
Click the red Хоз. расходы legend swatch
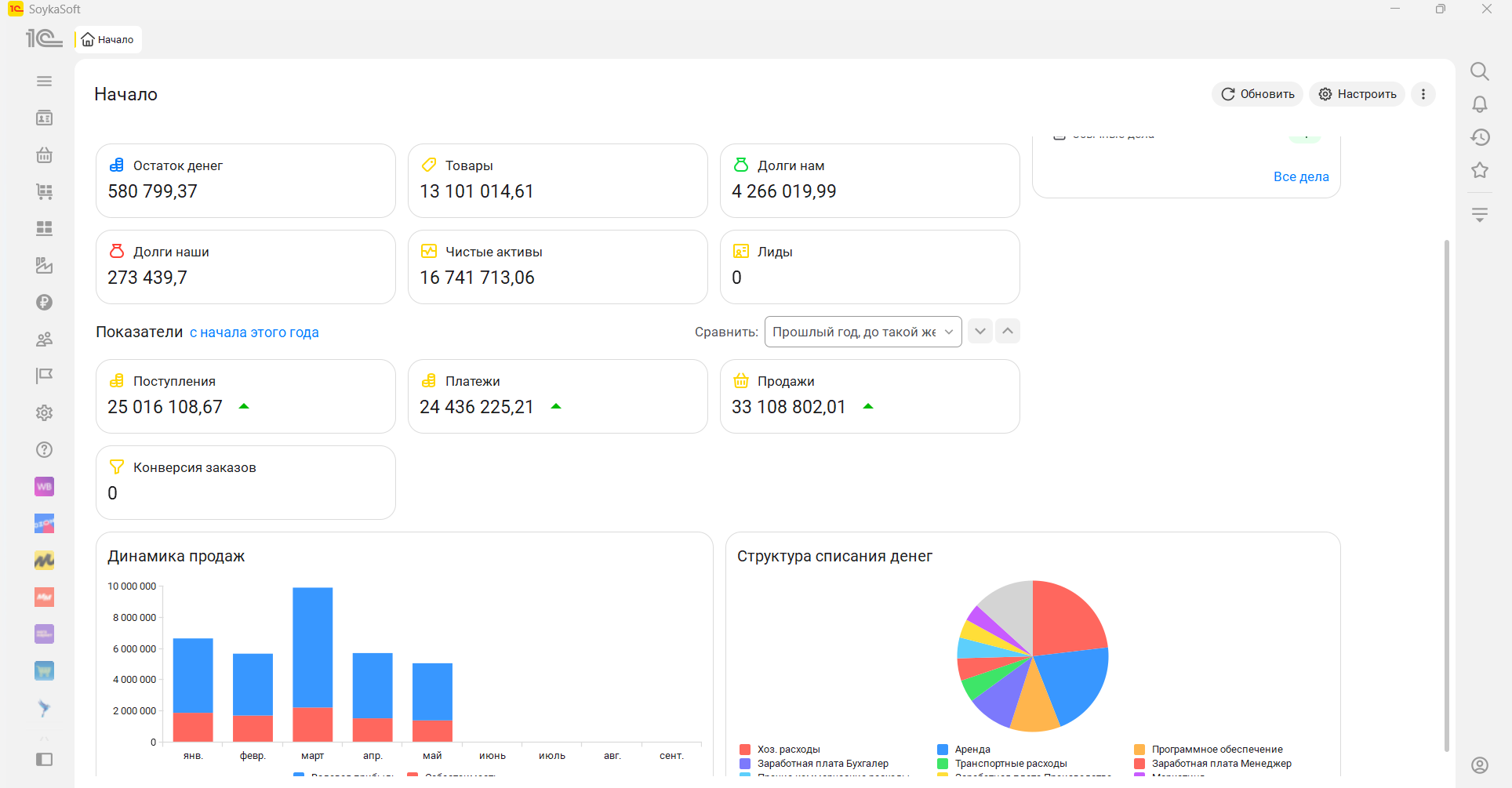tap(745, 750)
